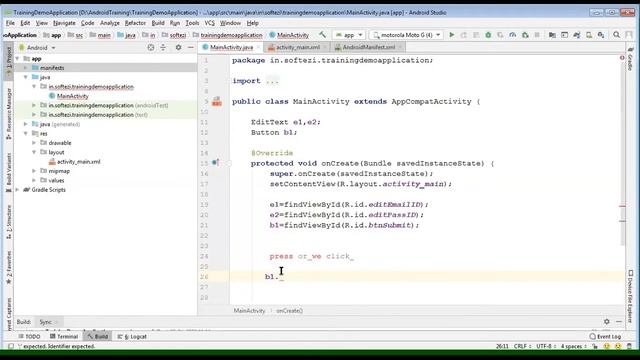The image size is (640, 360).
Task: Open the app run configuration dropdown
Action: click(349, 35)
